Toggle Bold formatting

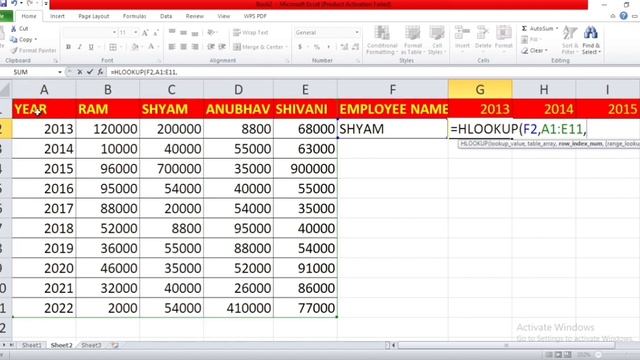(x=68, y=47)
